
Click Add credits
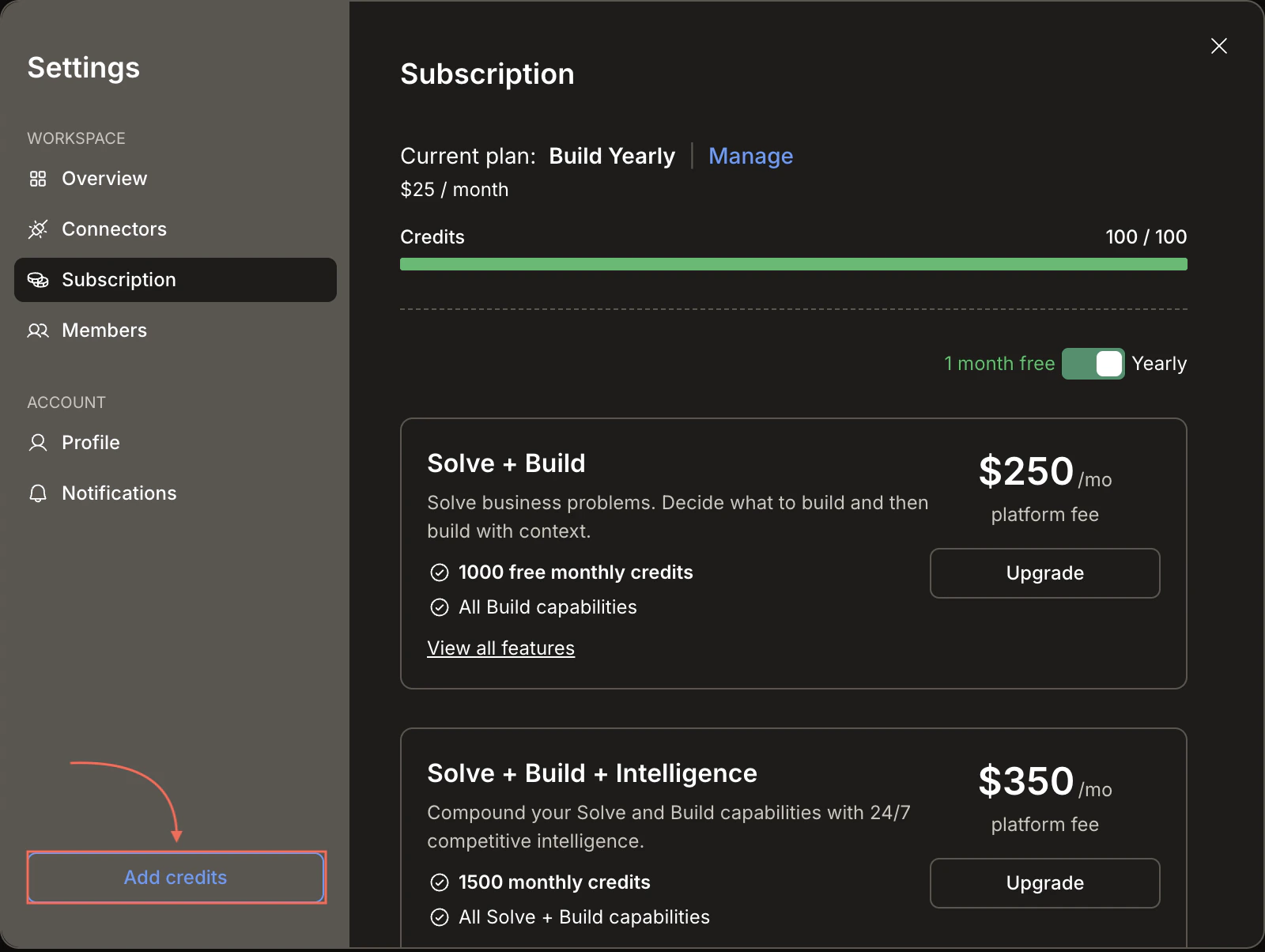(x=176, y=878)
